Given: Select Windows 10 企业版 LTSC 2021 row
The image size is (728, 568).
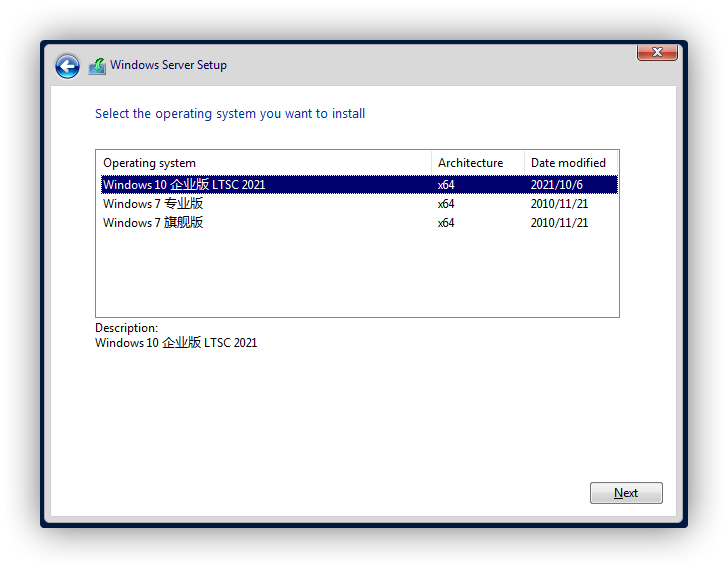Looking at the screenshot, I should (x=359, y=184).
